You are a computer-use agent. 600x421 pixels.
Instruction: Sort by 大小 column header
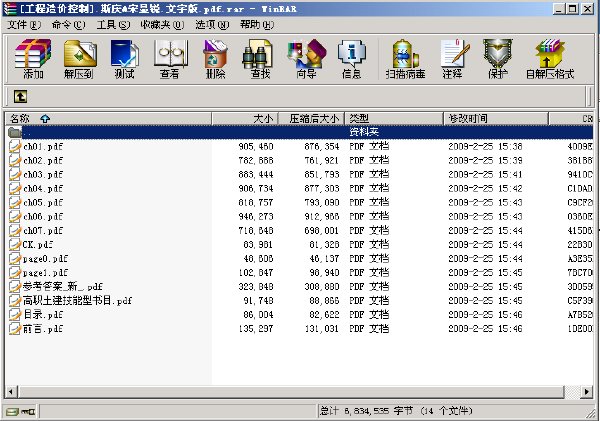(x=245, y=119)
